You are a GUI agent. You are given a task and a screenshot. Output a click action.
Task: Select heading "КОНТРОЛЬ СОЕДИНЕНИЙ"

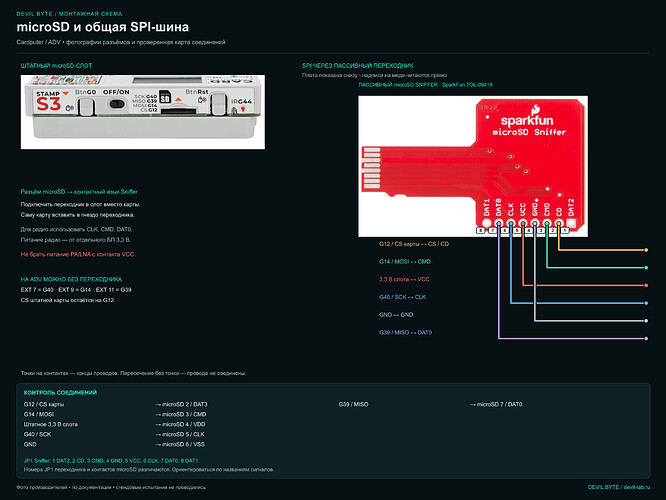[60, 393]
